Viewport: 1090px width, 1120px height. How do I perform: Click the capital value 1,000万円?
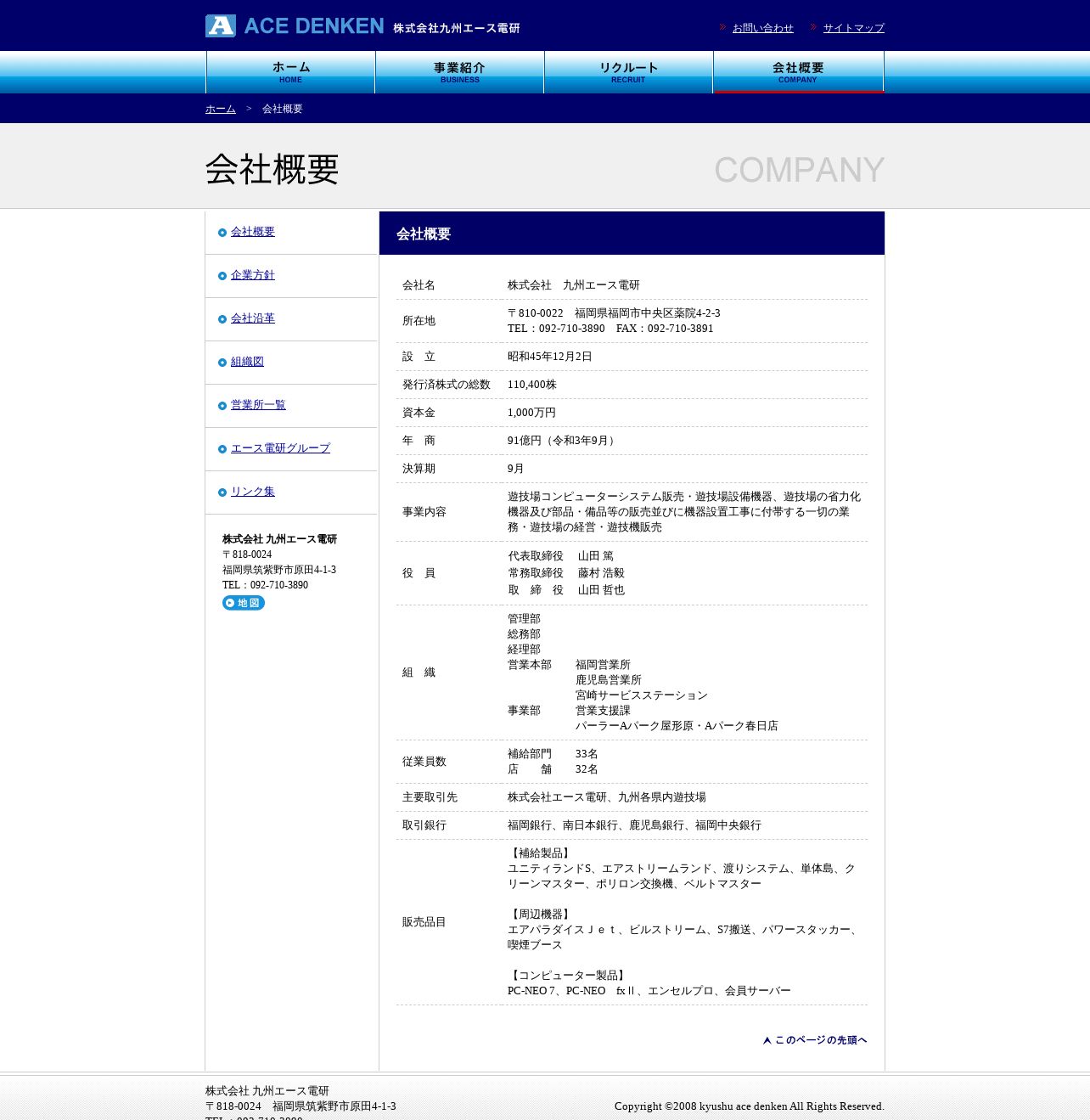pos(531,413)
